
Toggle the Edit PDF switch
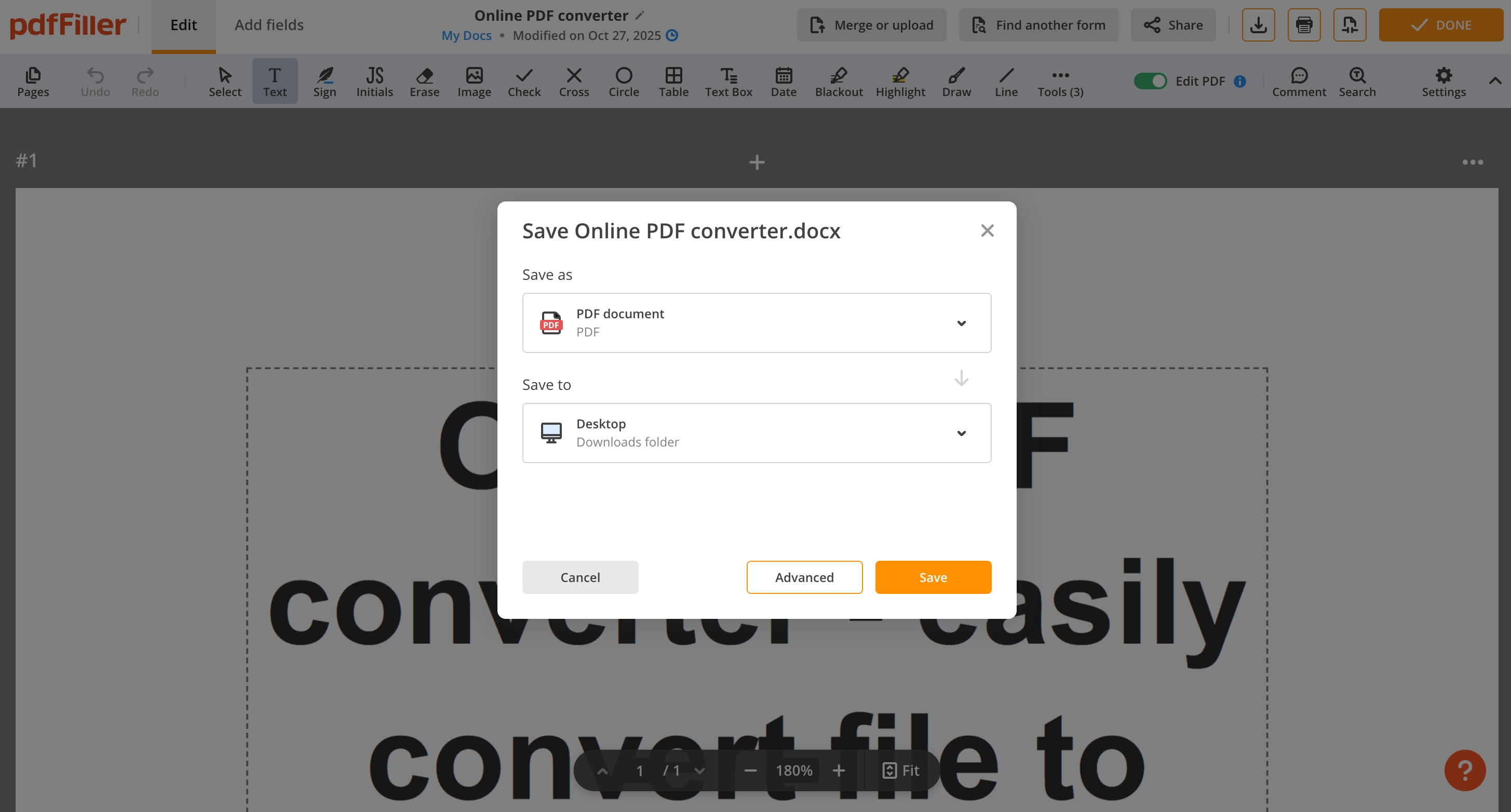(x=1150, y=81)
